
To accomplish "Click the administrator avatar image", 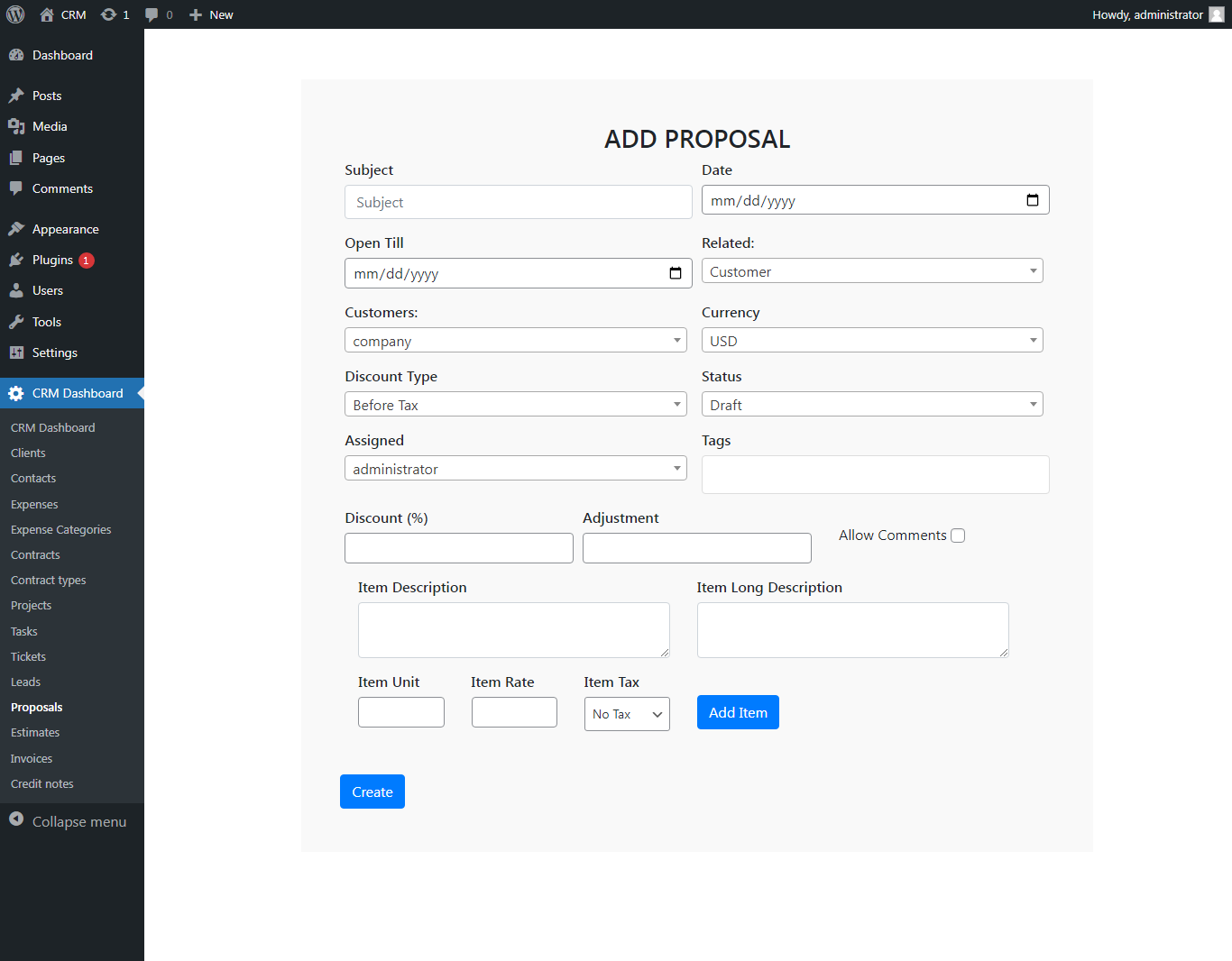I will tap(1217, 14).
